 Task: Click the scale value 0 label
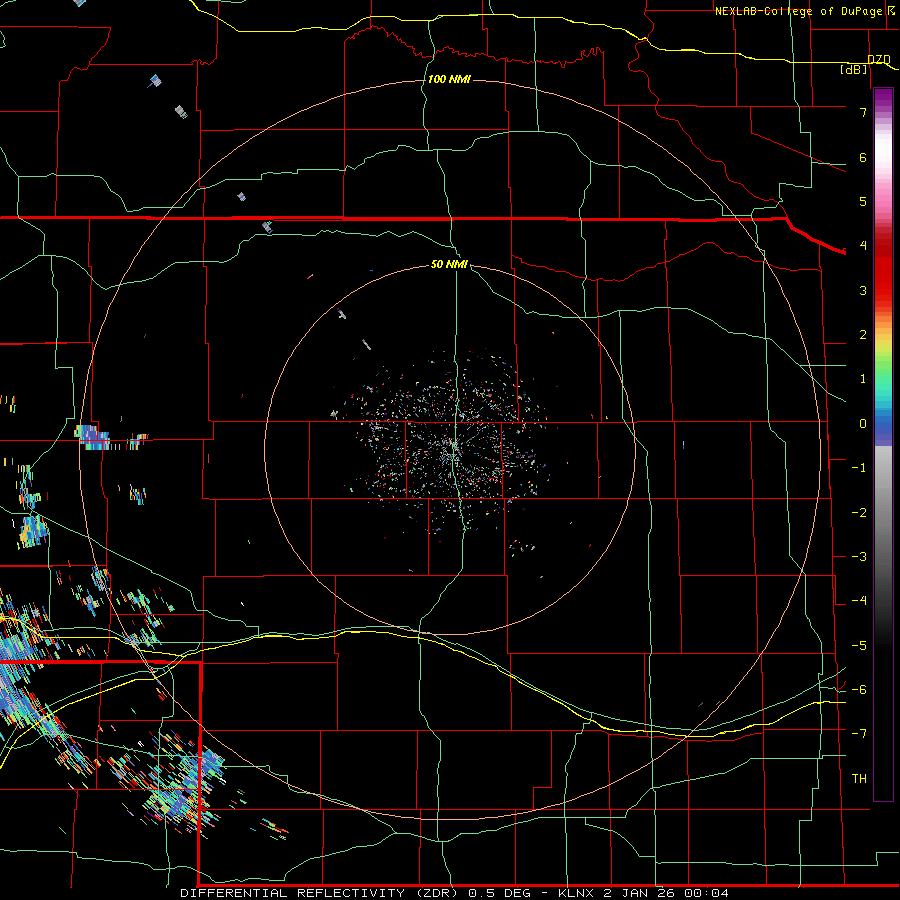[863, 424]
